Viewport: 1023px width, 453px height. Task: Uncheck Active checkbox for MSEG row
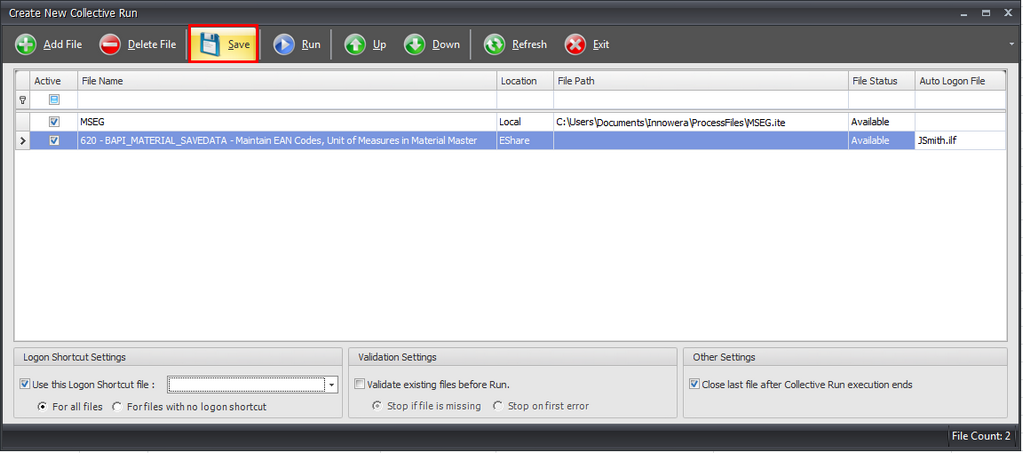[x=54, y=122]
